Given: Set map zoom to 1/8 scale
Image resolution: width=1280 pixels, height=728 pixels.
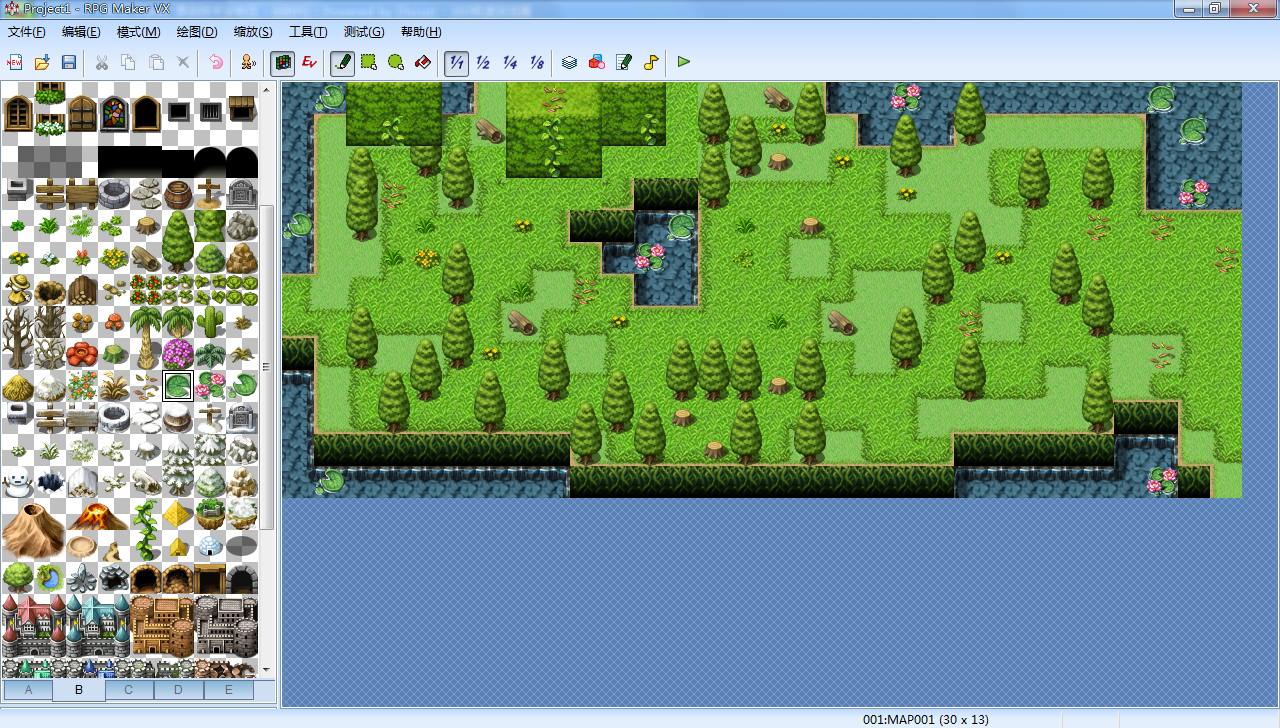Looking at the screenshot, I should (x=537, y=62).
